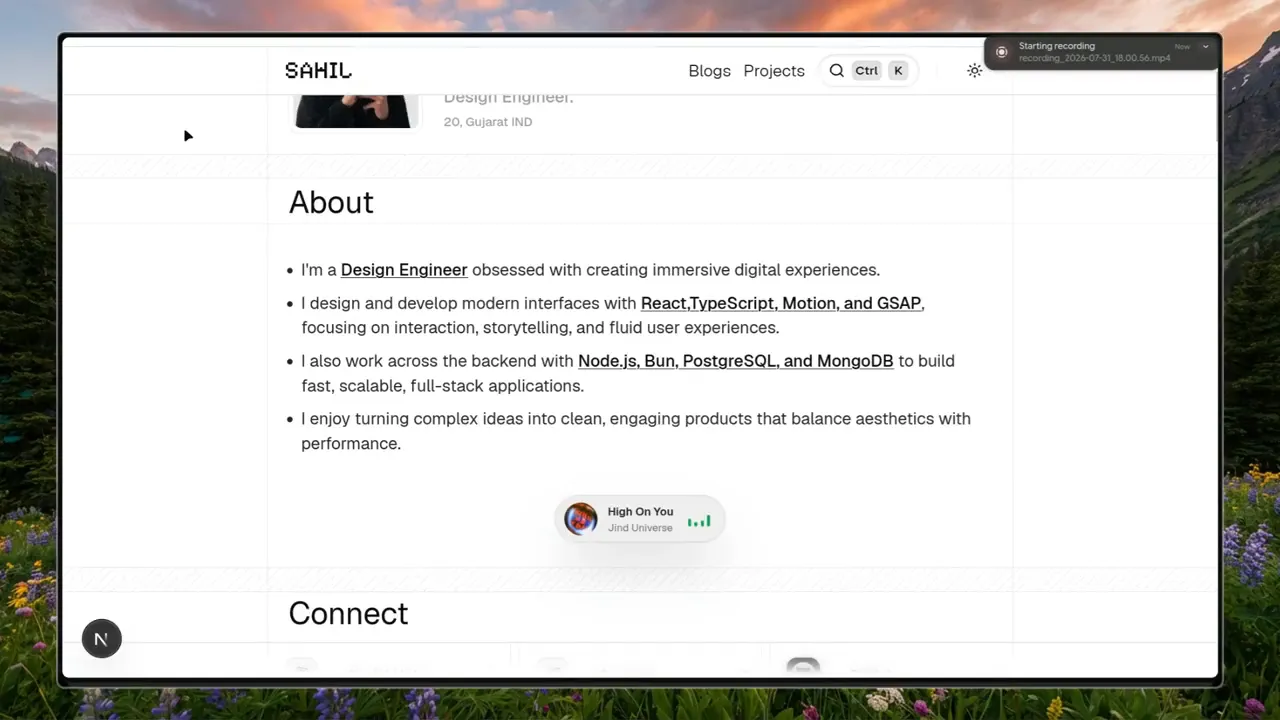This screenshot has width=1280, height=720.
Task: Click the Ctrl key badge in search
Action: [x=866, y=71]
